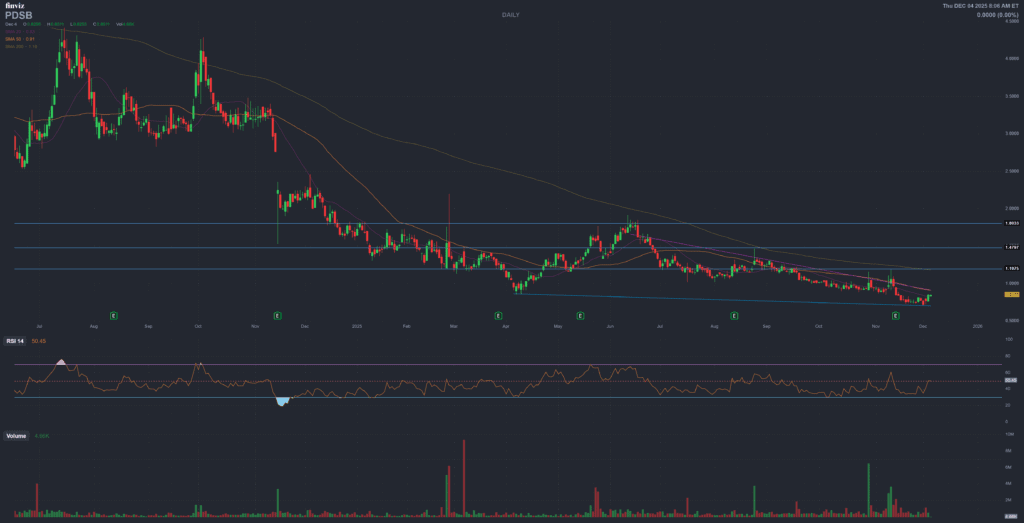Click the DAILY timeframe label
Screen dimensions: 1024x523
511,16
